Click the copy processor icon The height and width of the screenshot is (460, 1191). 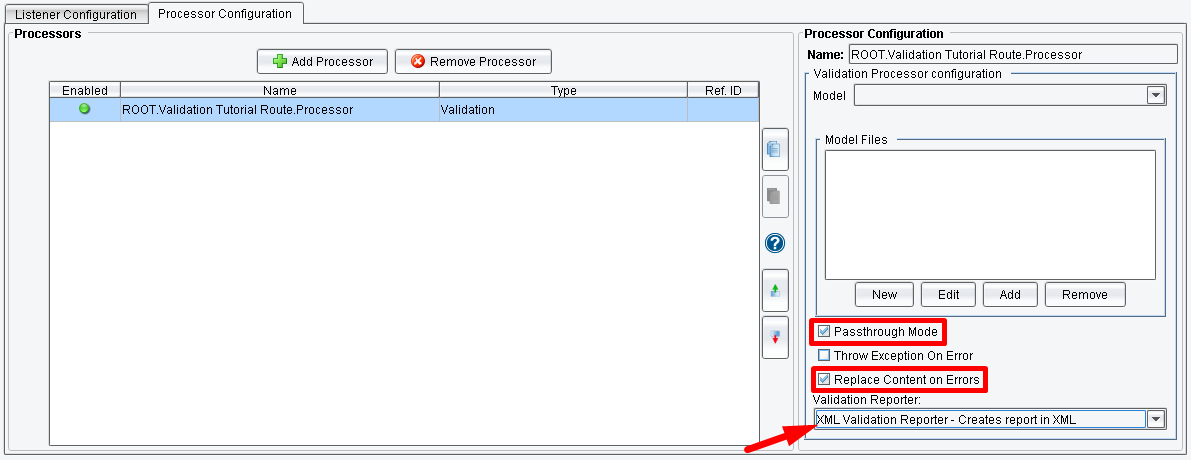(775, 150)
